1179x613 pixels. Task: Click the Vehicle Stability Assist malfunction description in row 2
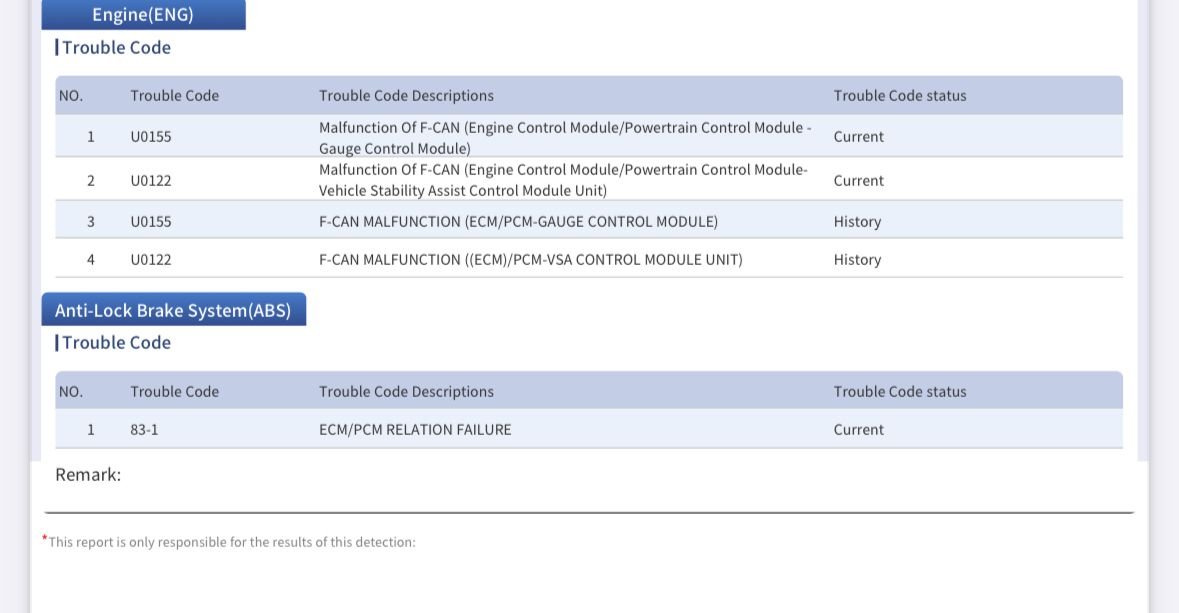563,180
